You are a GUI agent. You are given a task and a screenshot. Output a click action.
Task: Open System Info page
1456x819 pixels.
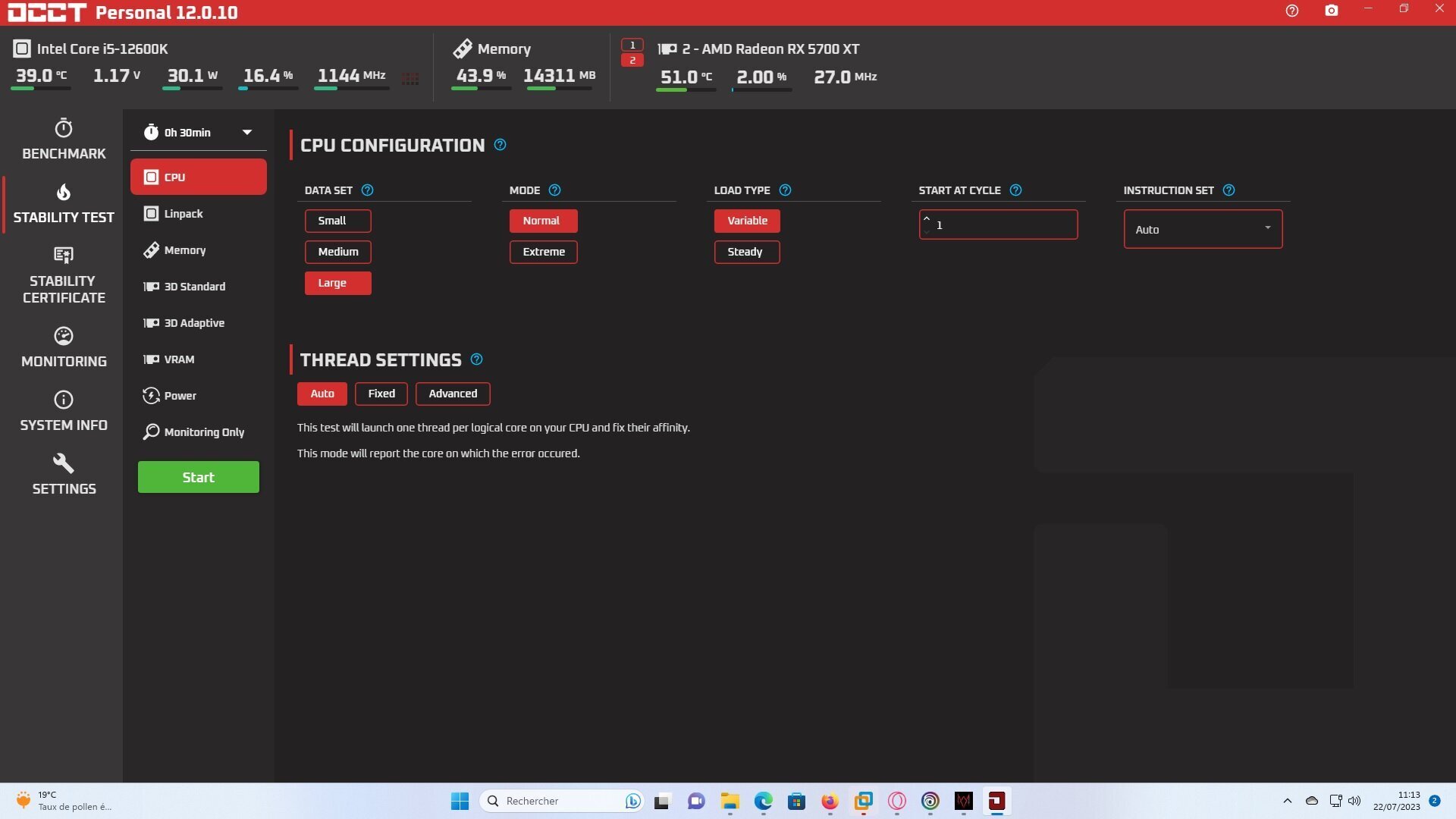(64, 411)
